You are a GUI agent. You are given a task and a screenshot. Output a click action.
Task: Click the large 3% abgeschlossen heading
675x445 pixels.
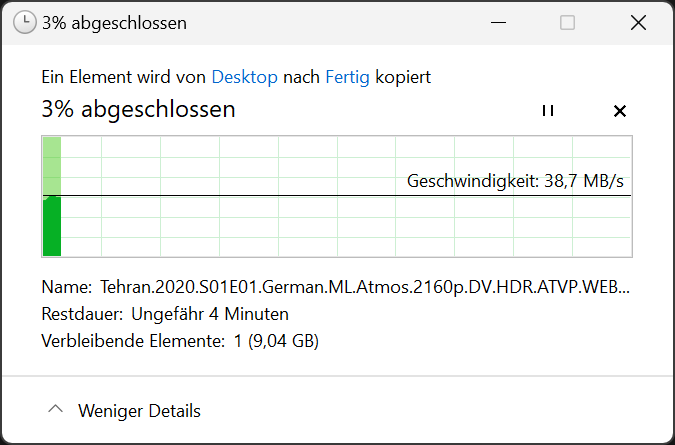[x=138, y=109]
